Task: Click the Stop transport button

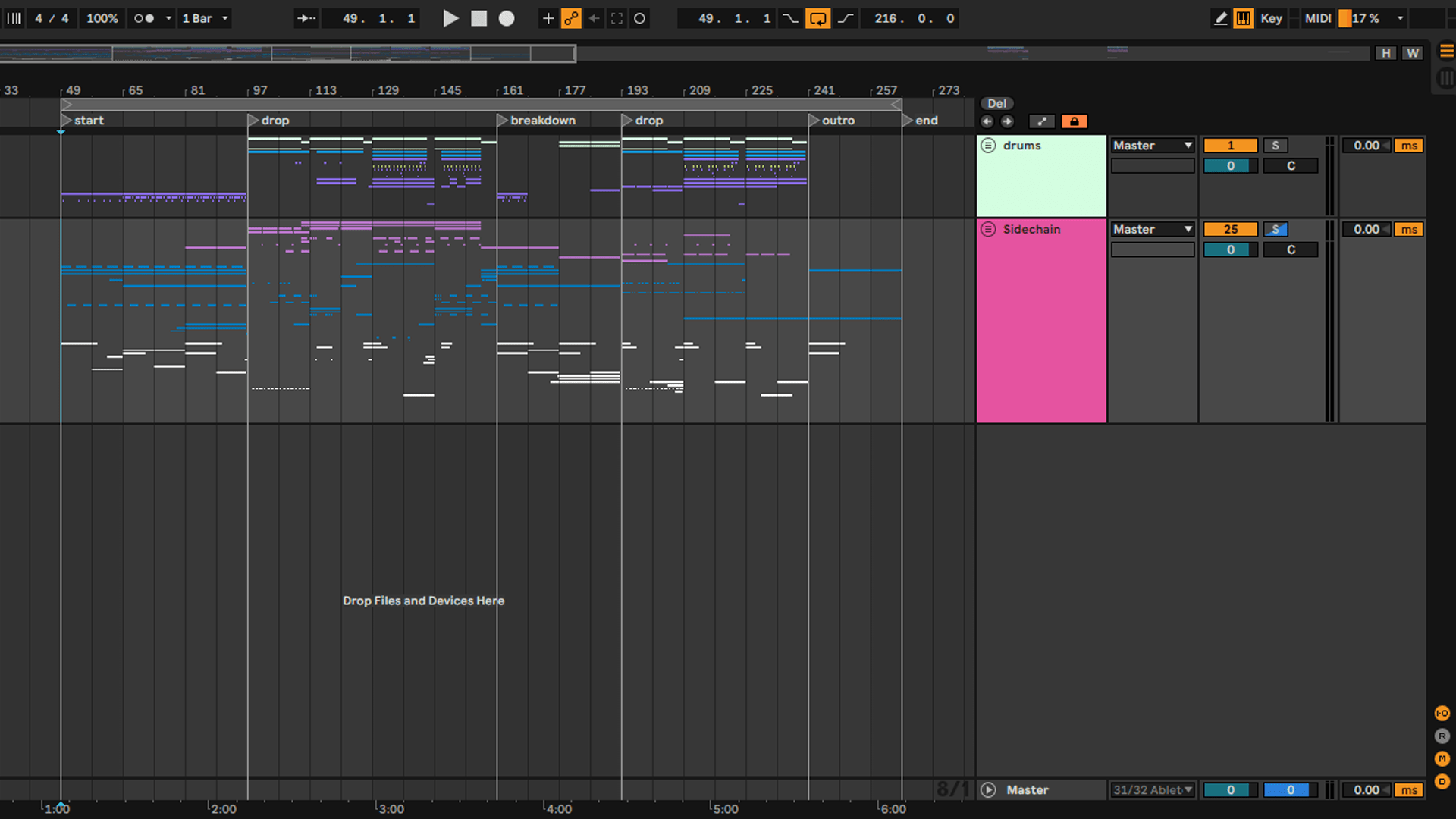Action: click(479, 18)
